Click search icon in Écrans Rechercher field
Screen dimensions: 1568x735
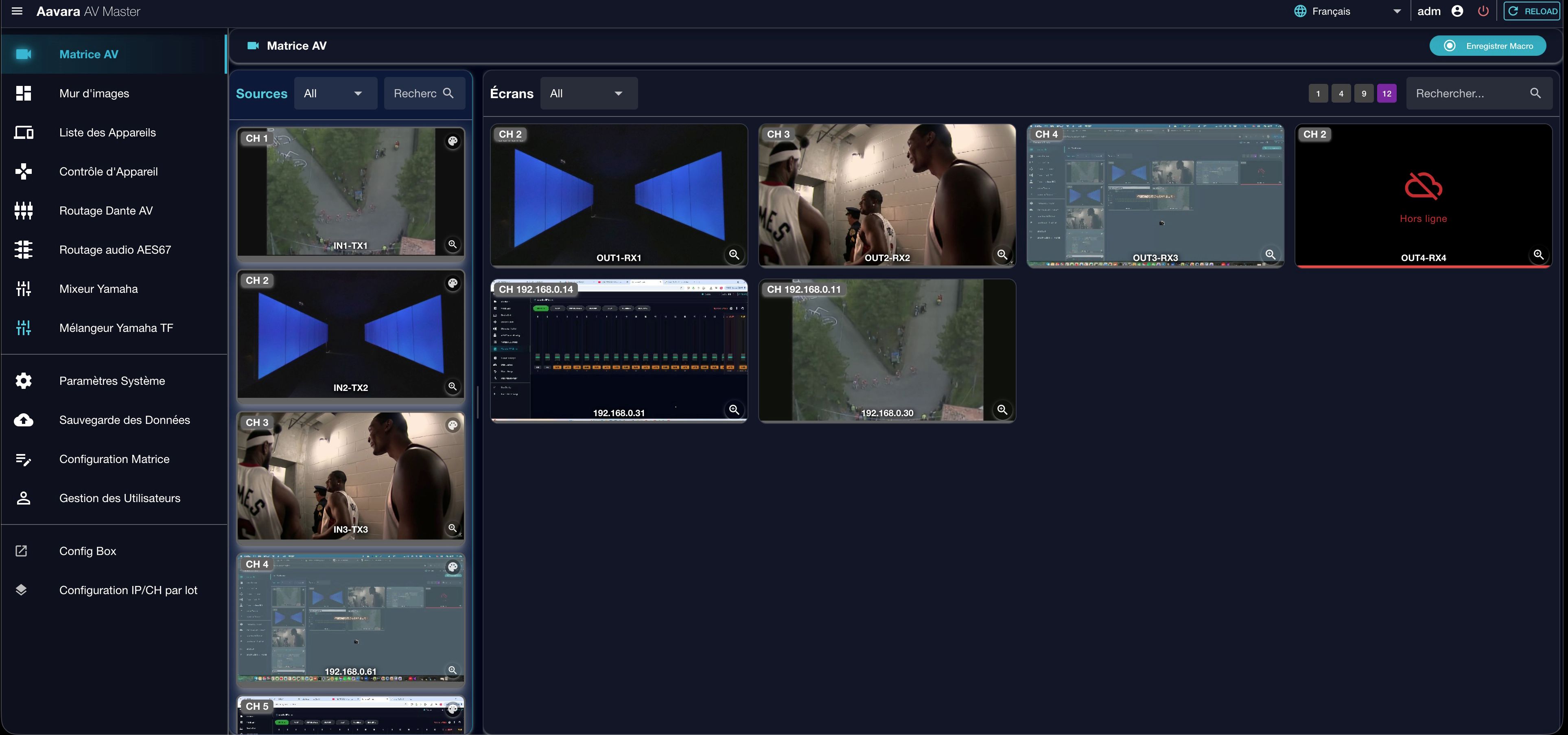tap(1535, 93)
